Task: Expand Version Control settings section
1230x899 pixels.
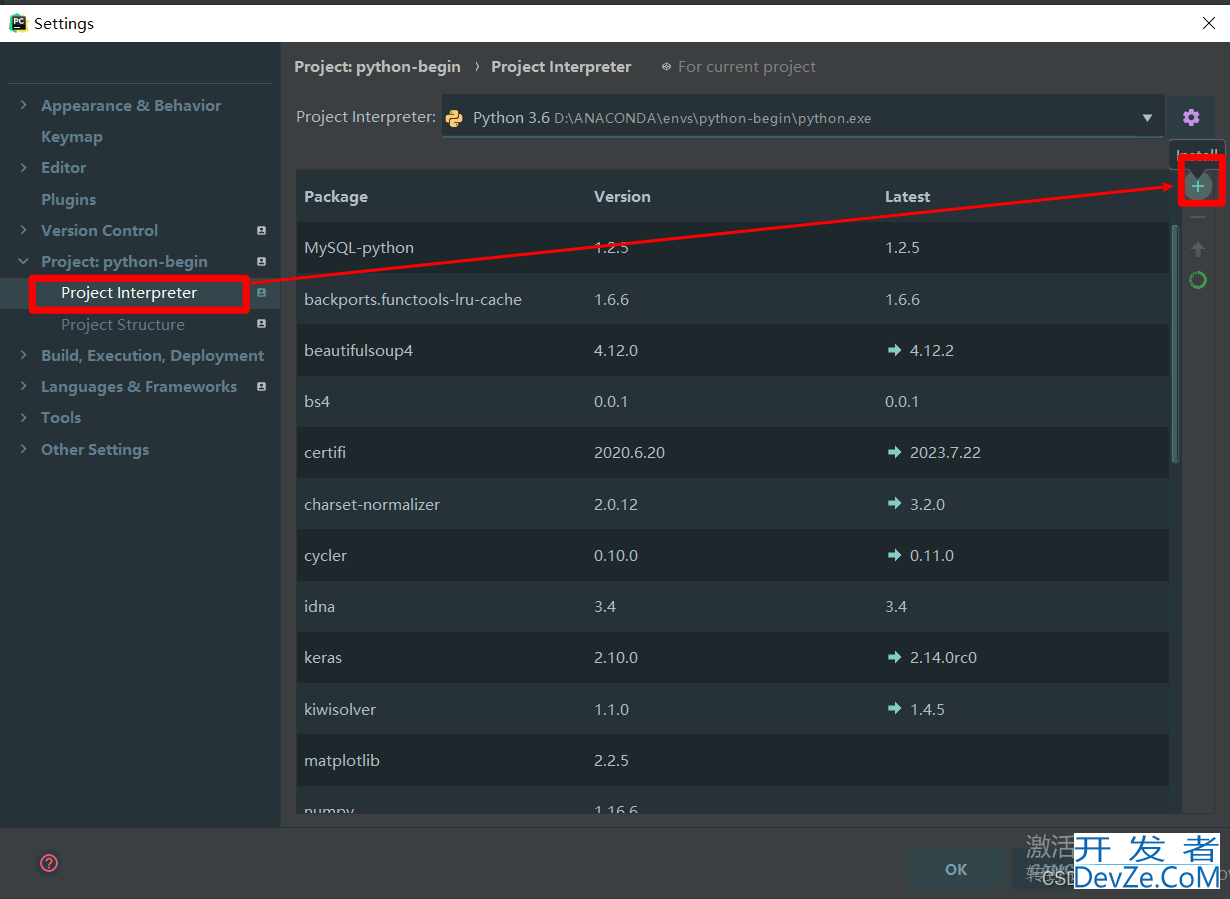Action: pyautogui.click(x=23, y=230)
